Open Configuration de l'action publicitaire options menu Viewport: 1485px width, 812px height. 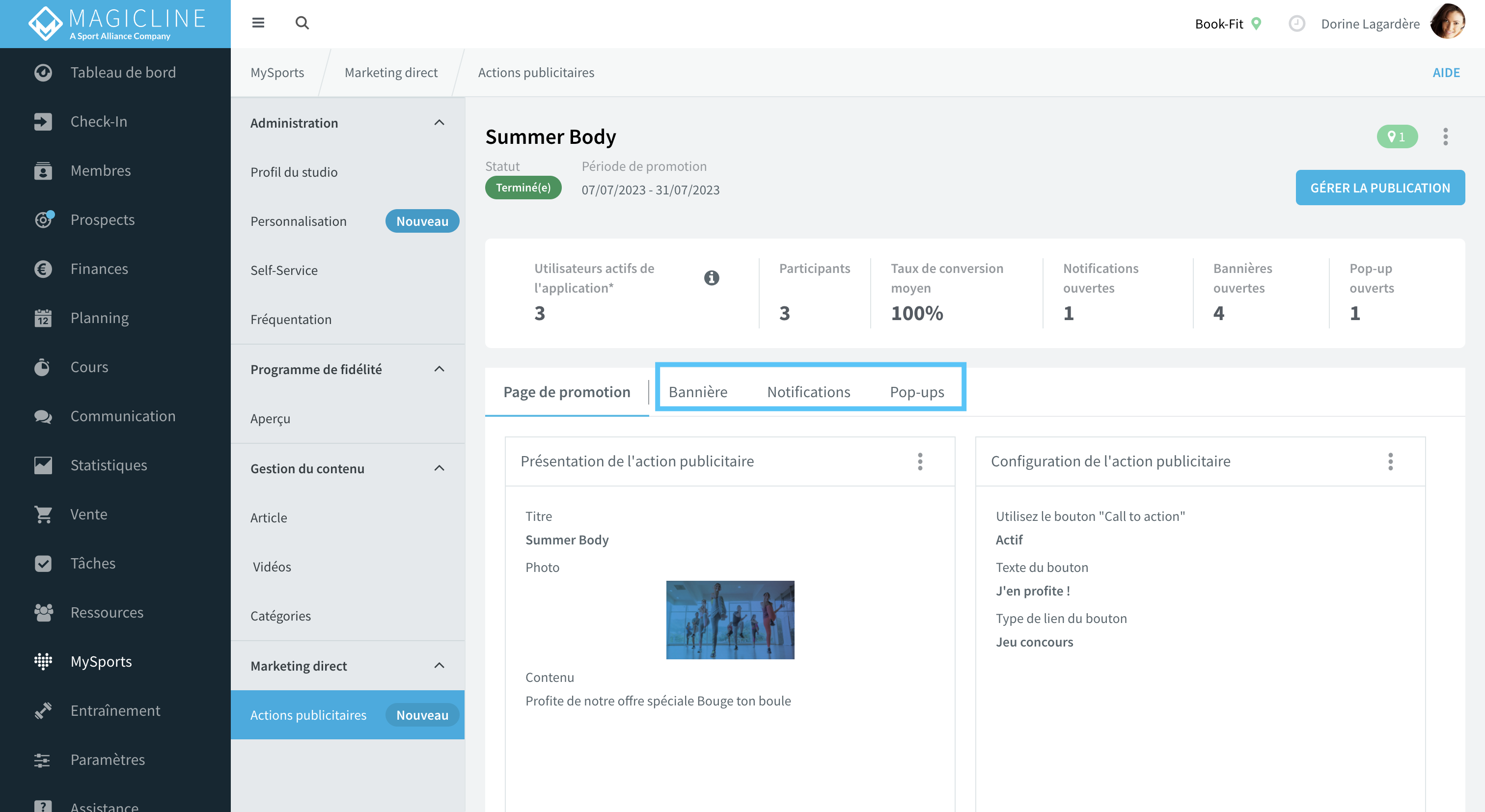click(1390, 461)
